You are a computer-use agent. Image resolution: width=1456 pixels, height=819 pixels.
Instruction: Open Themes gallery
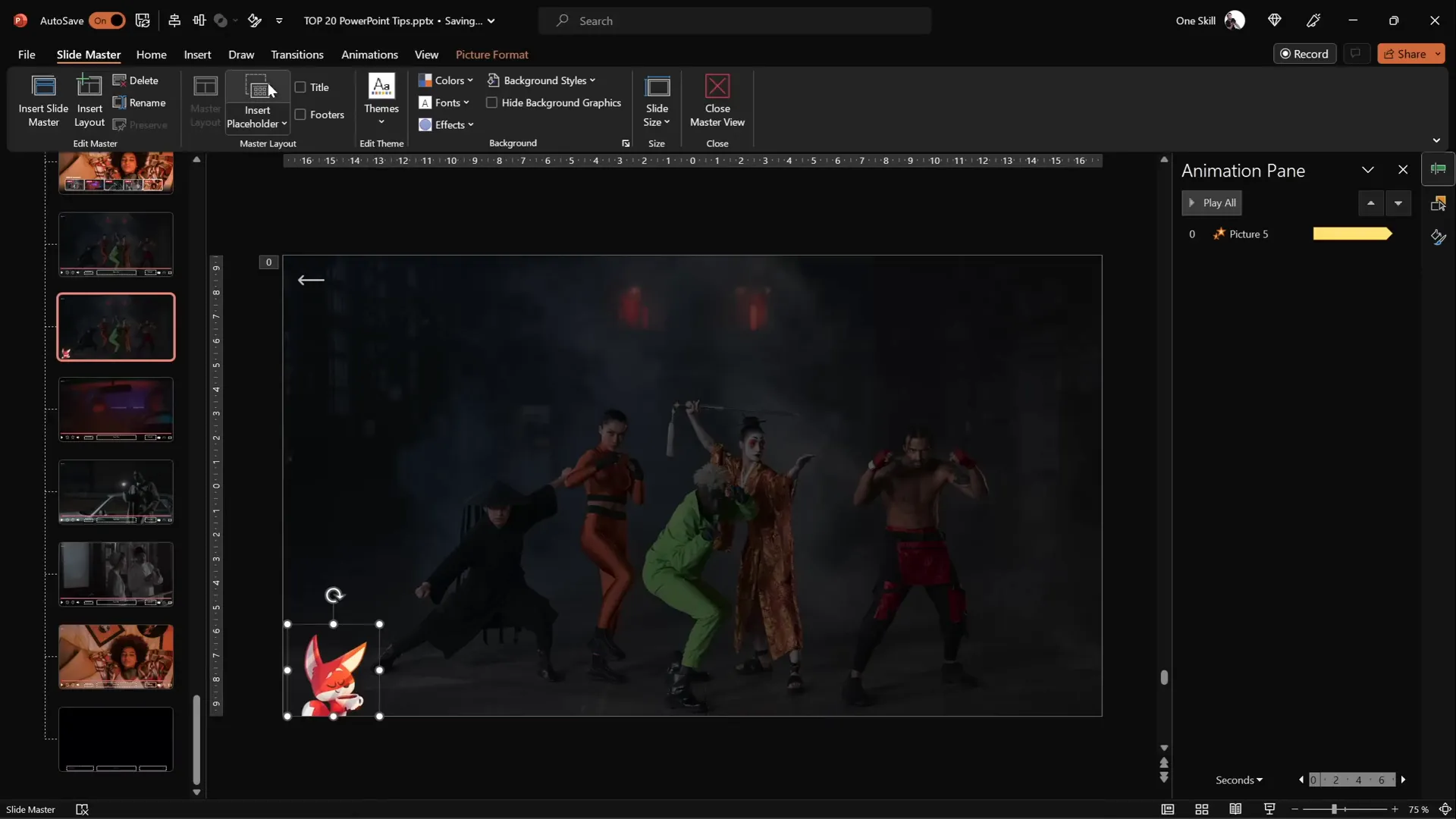(381, 100)
